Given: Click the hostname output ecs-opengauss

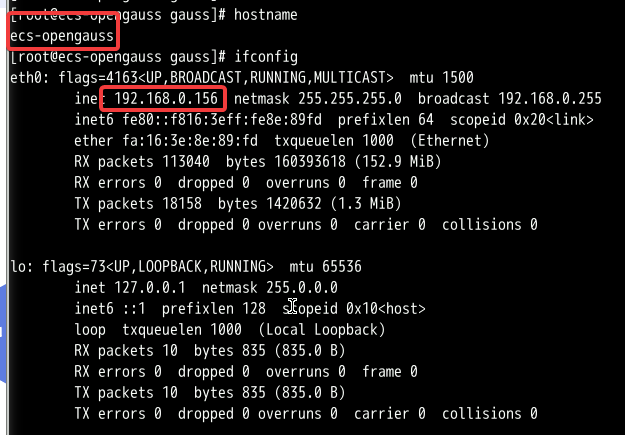Looking at the screenshot, I should (60, 37).
